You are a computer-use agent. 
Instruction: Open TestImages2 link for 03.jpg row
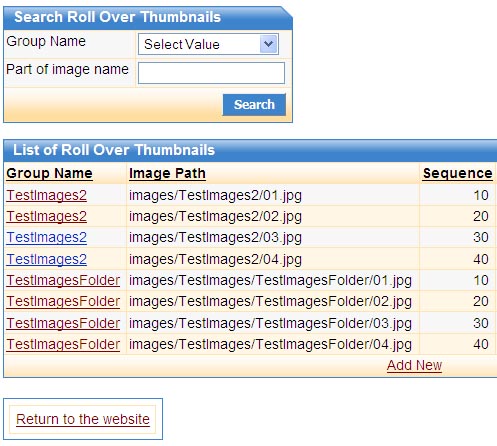[x=47, y=237]
